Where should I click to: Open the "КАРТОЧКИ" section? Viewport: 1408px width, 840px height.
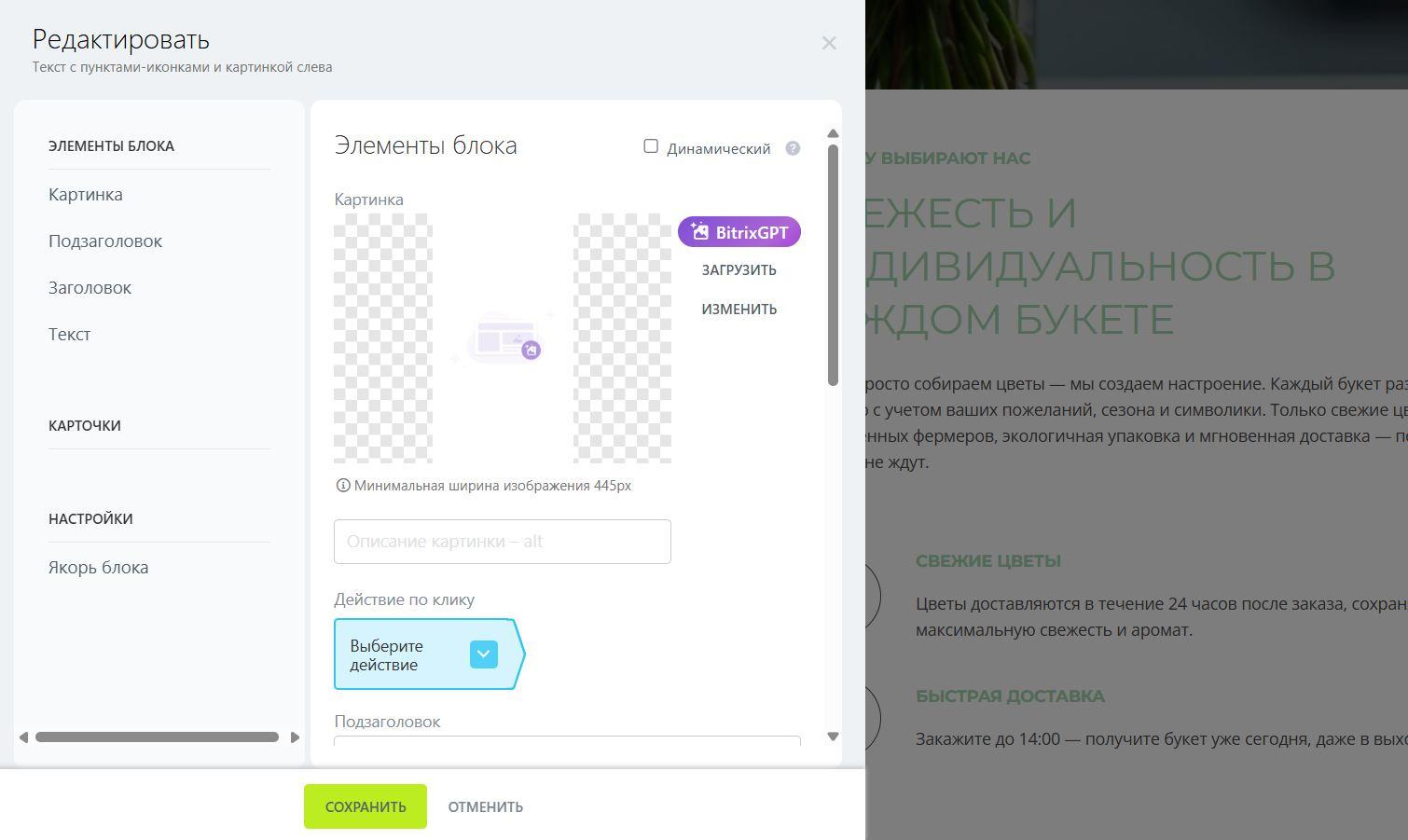click(x=84, y=425)
